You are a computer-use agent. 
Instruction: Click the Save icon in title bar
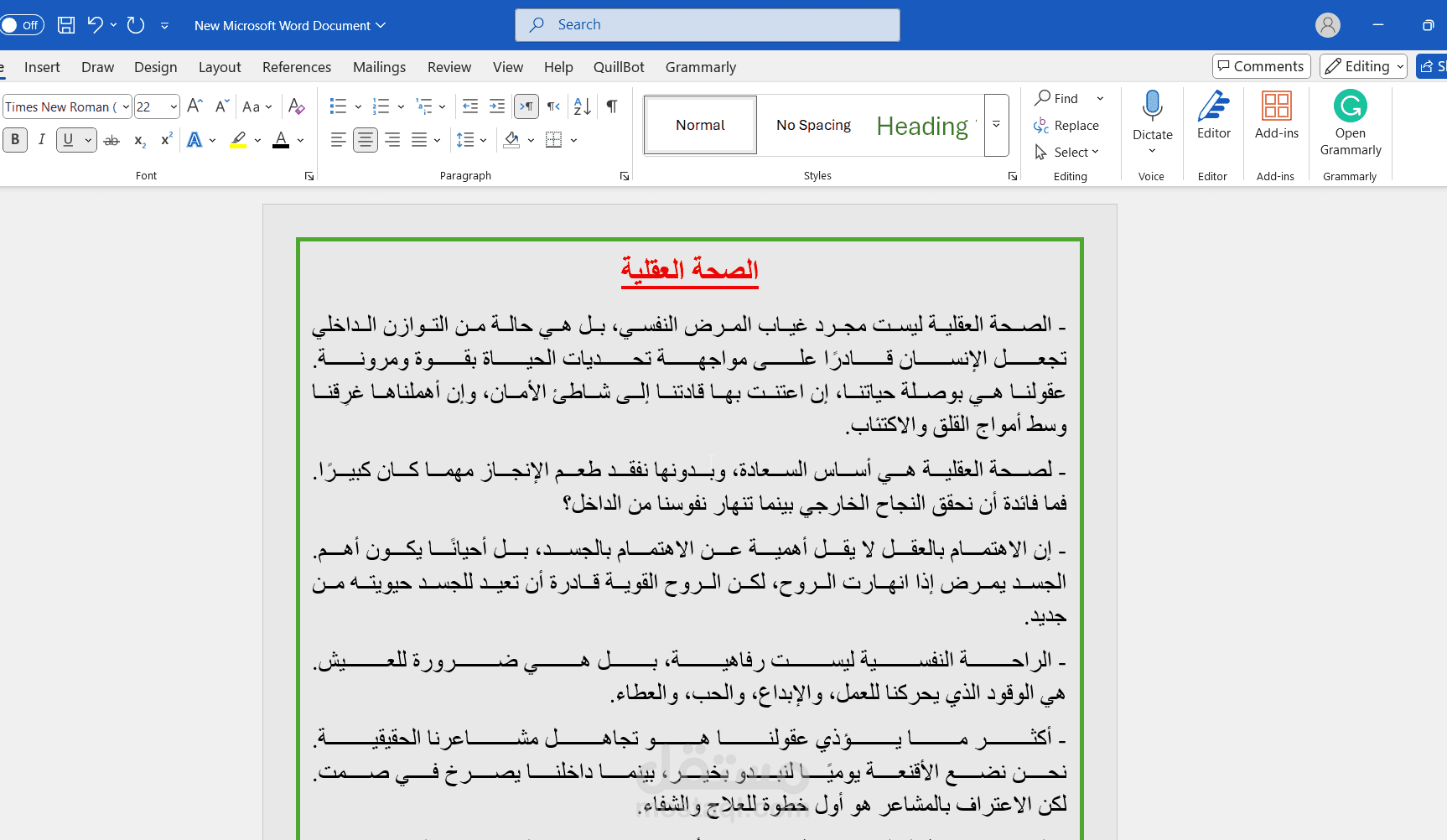pyautogui.click(x=66, y=25)
